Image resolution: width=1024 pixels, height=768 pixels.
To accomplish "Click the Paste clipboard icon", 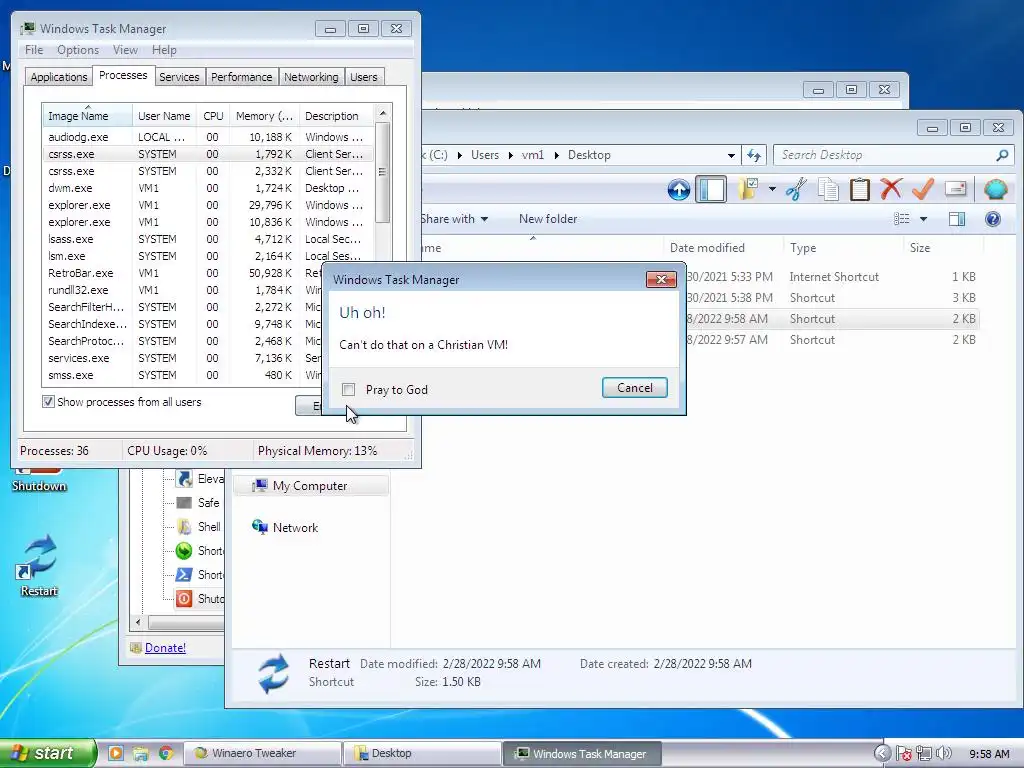I will [859, 189].
